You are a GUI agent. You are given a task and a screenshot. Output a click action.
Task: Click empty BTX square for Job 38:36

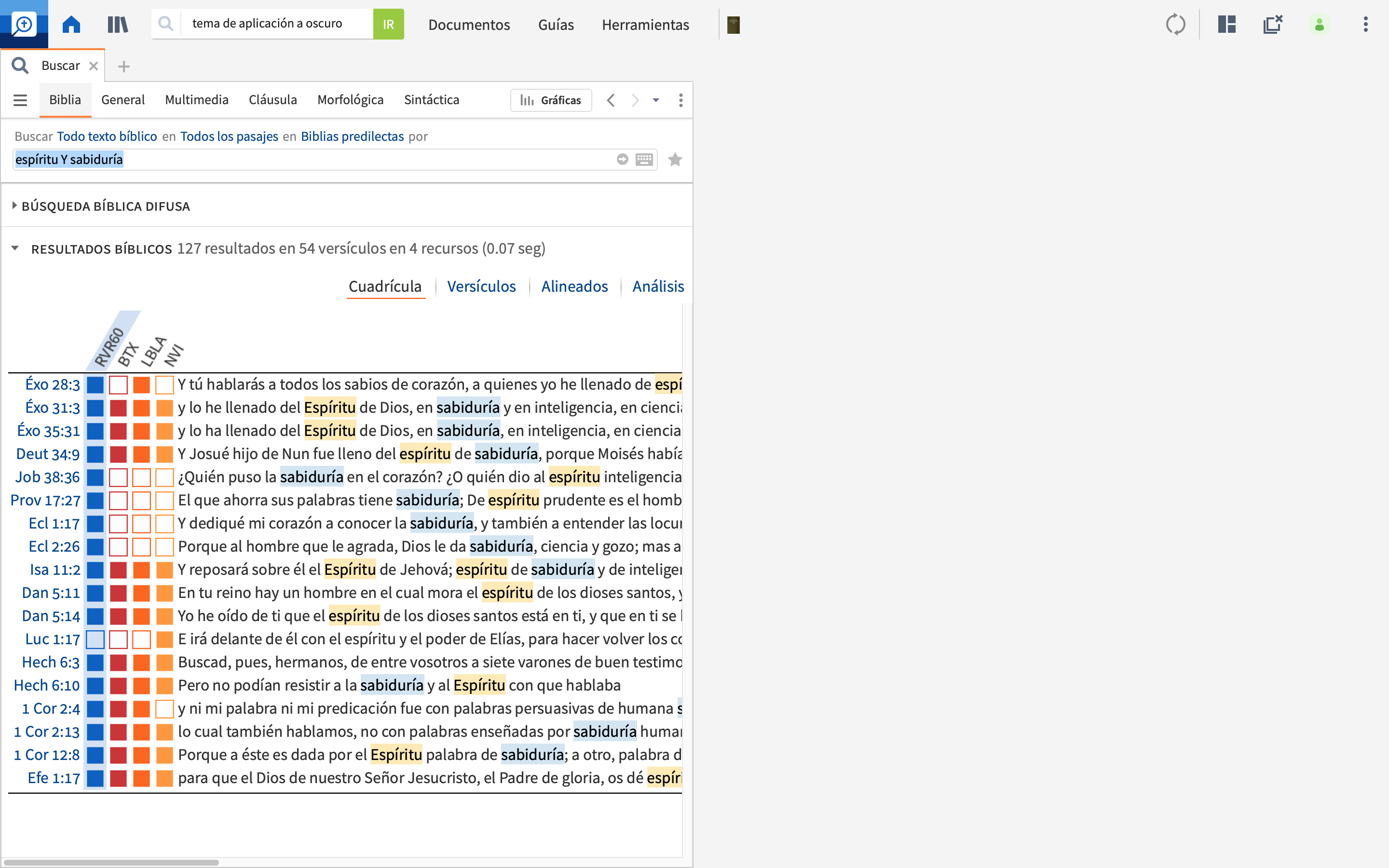pyautogui.click(x=118, y=477)
